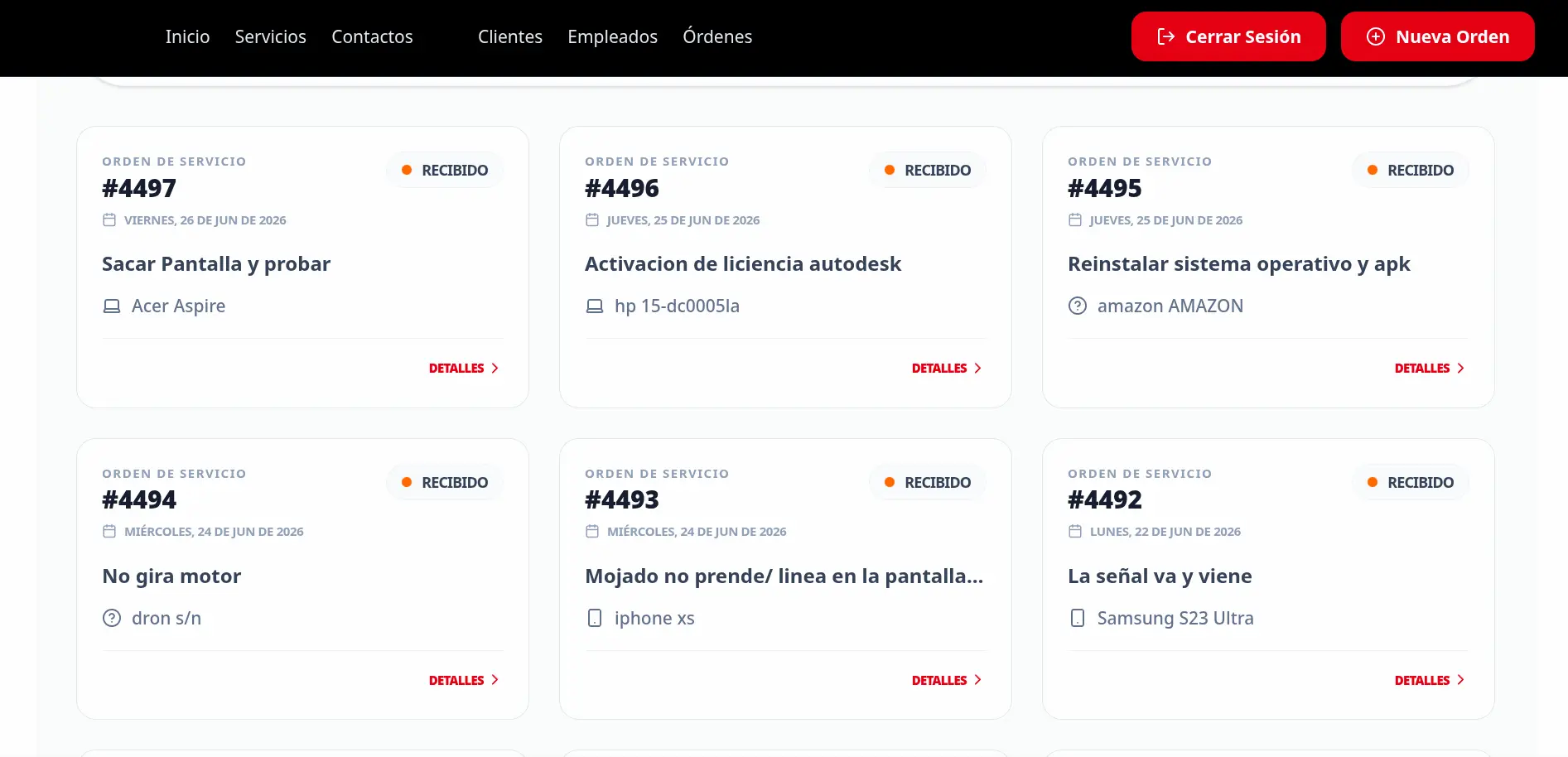Click the RECIBIDO status badge on order #4496
1568x757 pixels.
pyautogui.click(x=928, y=170)
